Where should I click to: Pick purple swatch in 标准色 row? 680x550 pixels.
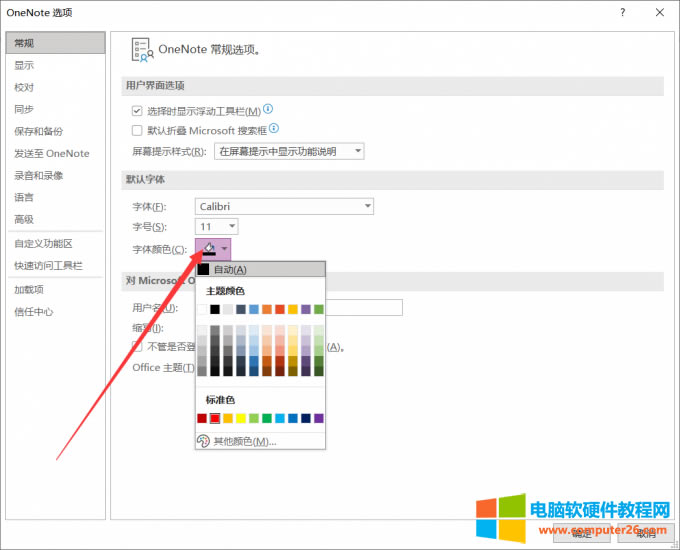click(318, 418)
